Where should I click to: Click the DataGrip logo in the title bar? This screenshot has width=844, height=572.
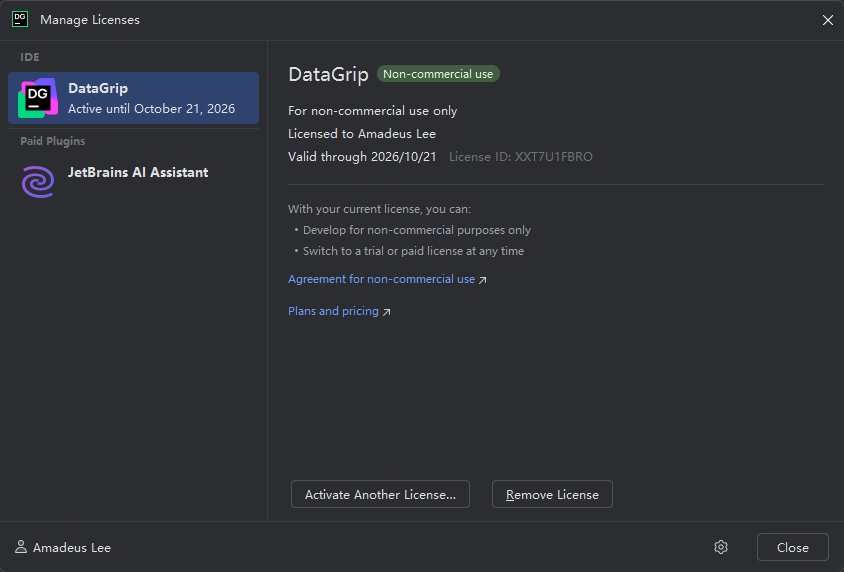20,19
